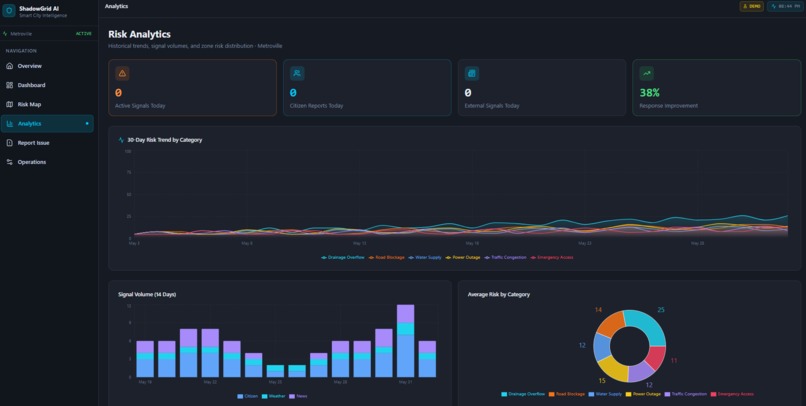Click the Analytics bar chart icon
This screenshot has width=806, height=406.
click(9, 124)
